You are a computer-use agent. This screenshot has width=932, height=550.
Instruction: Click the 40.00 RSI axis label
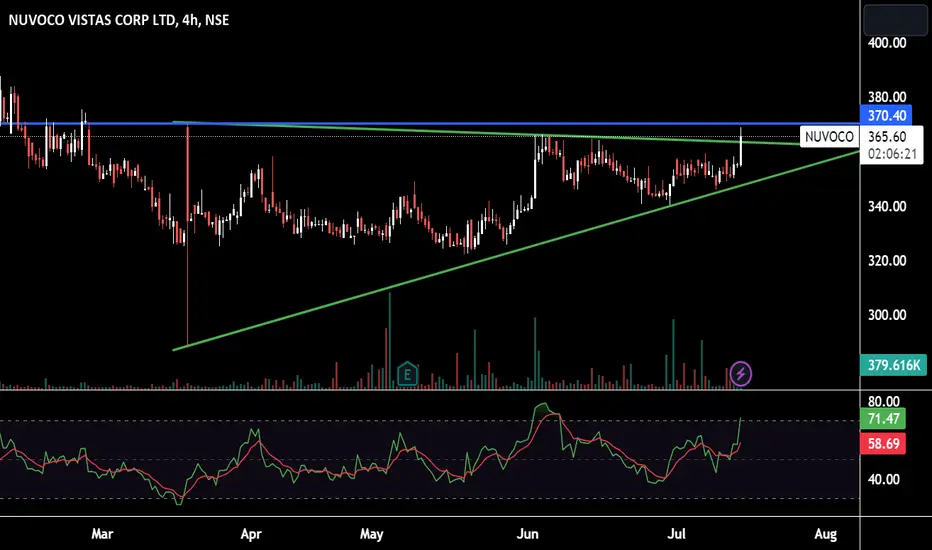(883, 479)
